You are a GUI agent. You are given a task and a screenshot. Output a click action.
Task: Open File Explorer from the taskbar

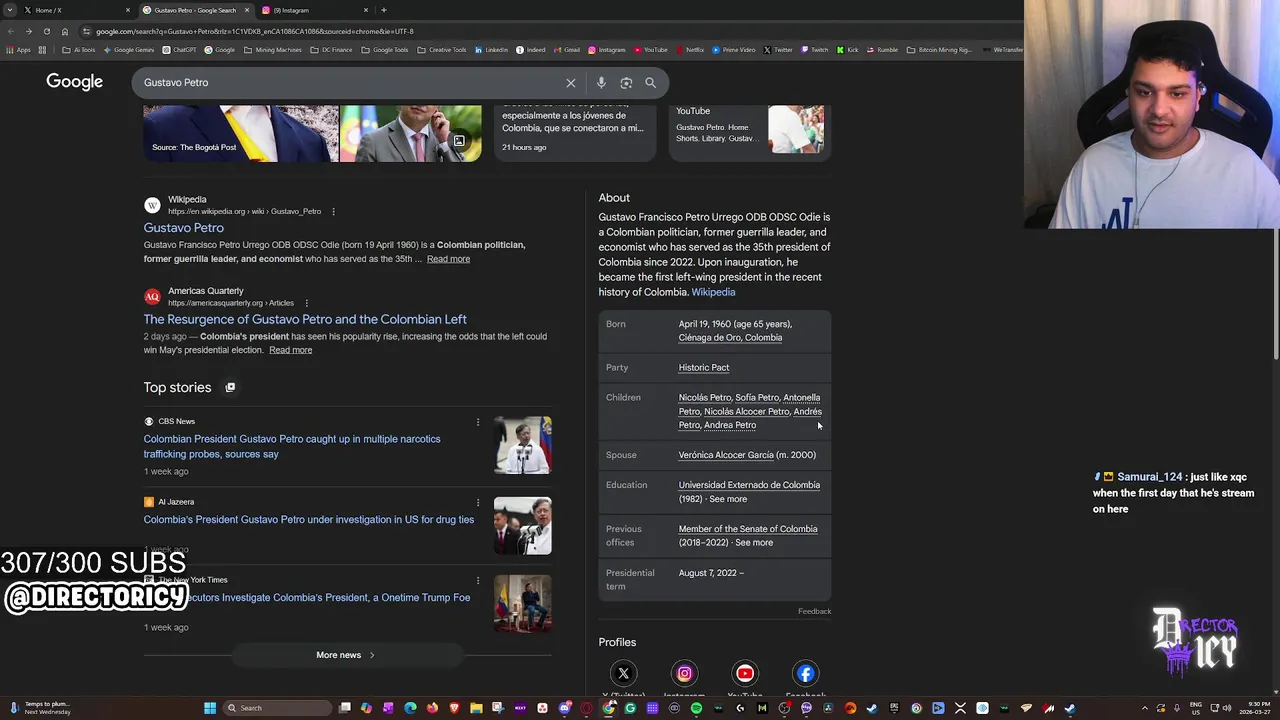tap(476, 708)
